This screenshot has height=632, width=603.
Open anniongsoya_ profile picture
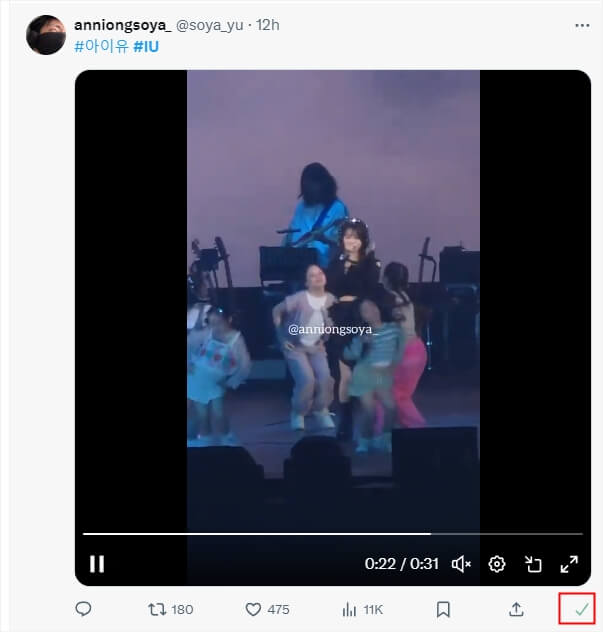coord(46,35)
